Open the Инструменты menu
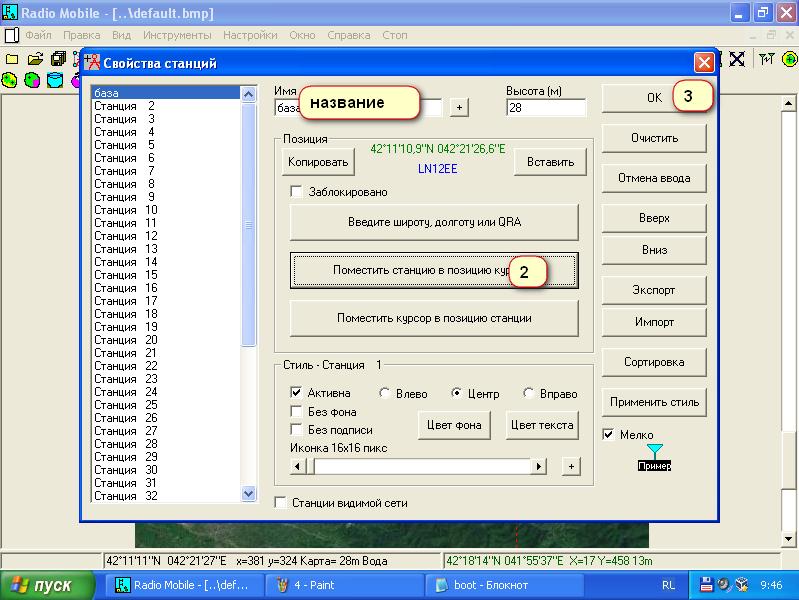799x600 pixels. click(x=177, y=35)
